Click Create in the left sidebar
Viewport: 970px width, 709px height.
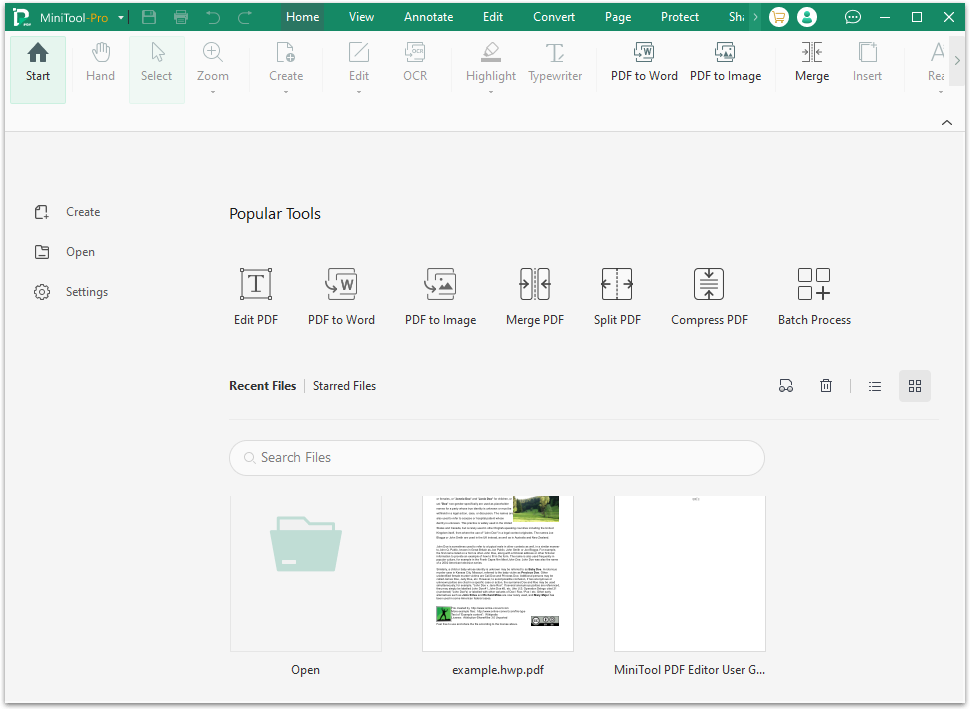pyautogui.click(x=67, y=212)
